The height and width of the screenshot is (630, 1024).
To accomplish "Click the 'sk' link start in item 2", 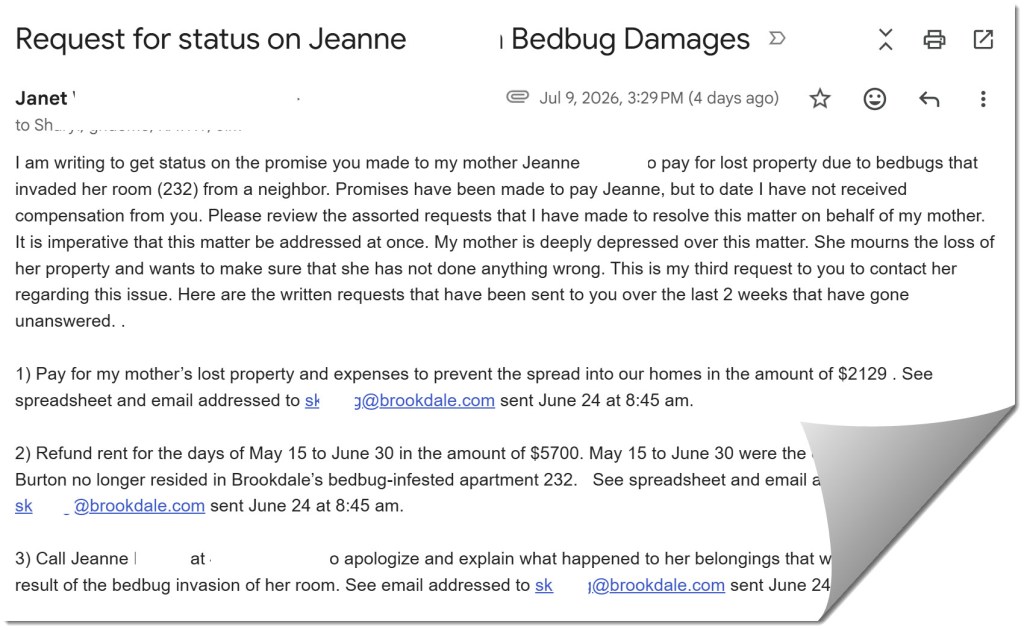I will 24,506.
